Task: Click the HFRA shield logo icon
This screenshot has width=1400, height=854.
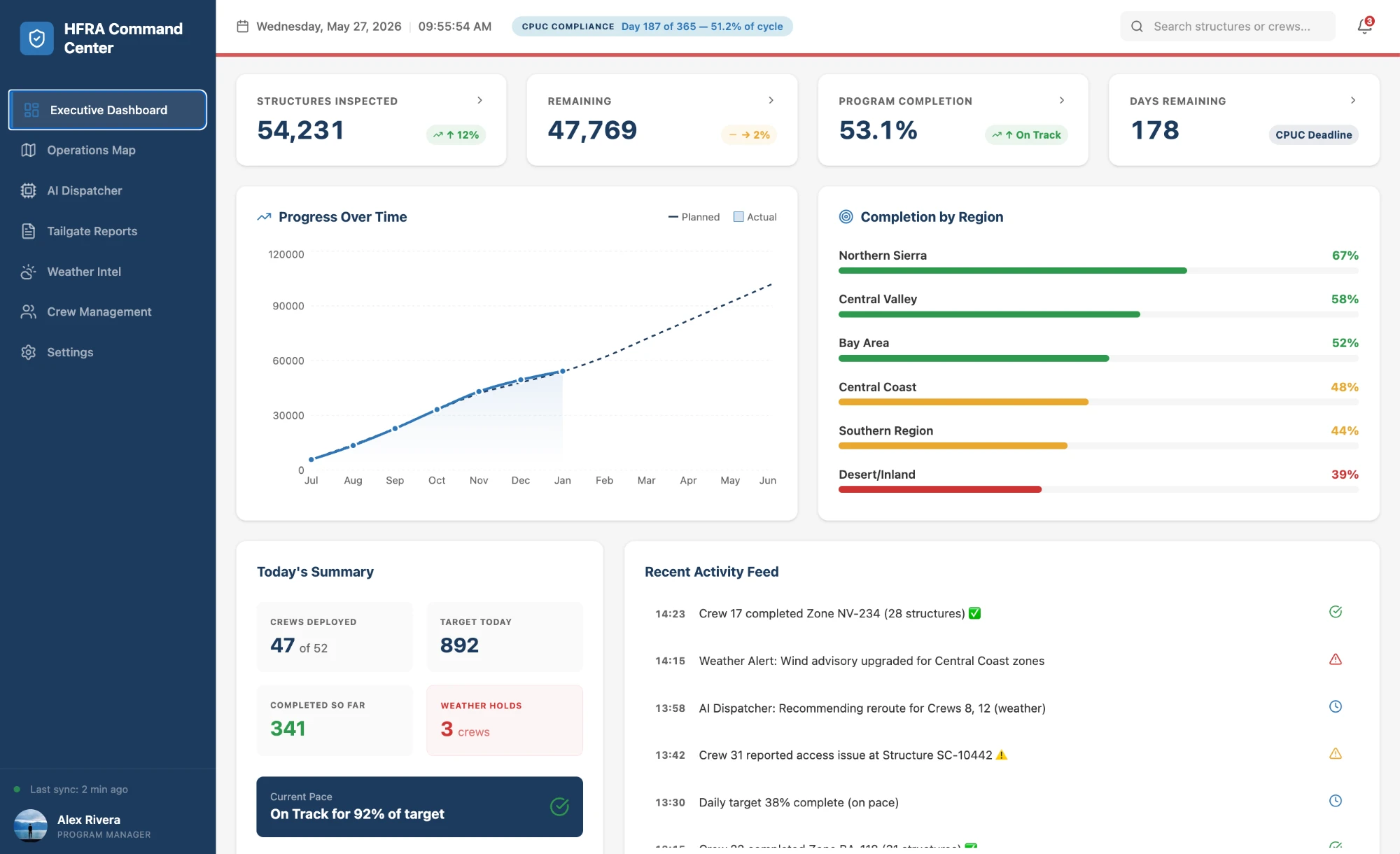Action: tap(36, 38)
